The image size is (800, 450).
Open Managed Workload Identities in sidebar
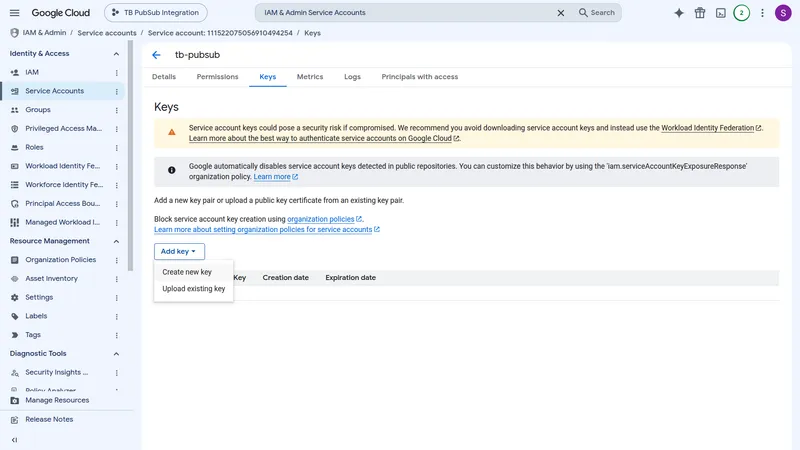[62, 222]
